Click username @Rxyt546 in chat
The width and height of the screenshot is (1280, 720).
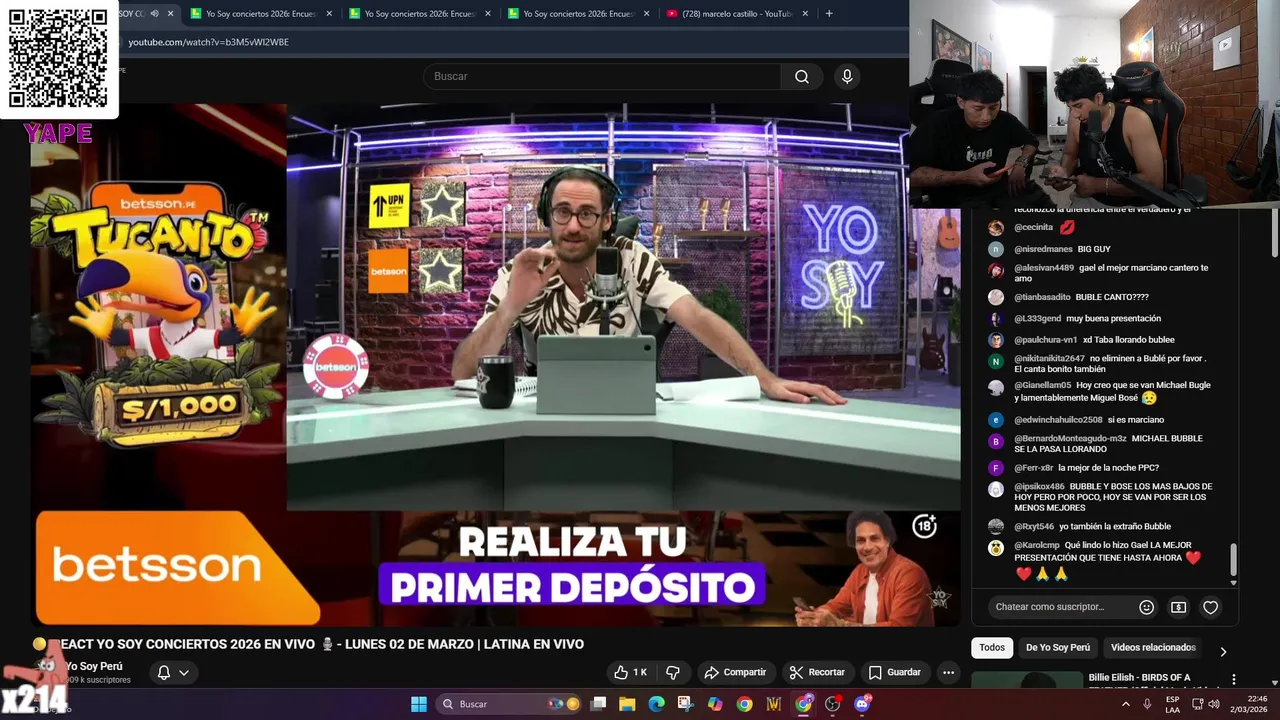(x=1034, y=526)
